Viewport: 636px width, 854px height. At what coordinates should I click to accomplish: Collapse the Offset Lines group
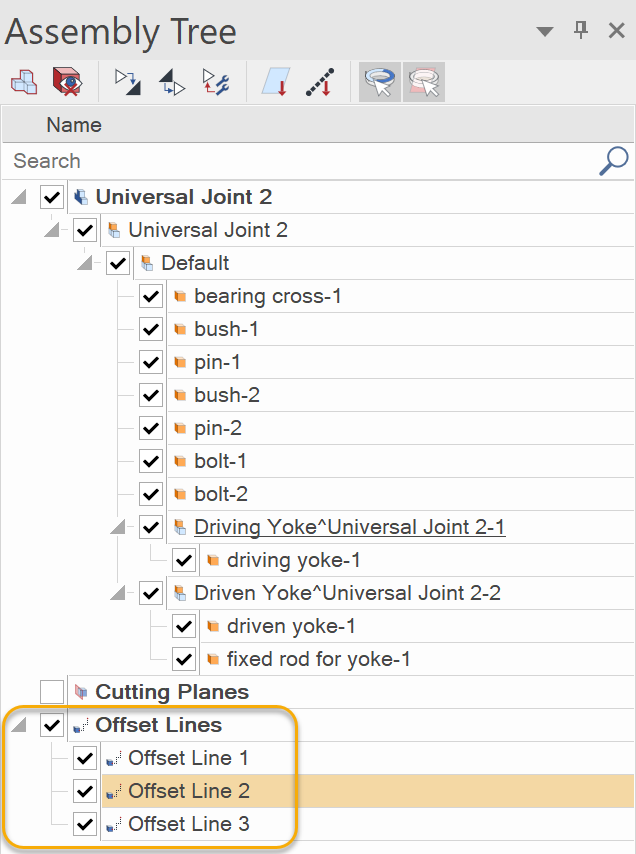click(19, 725)
